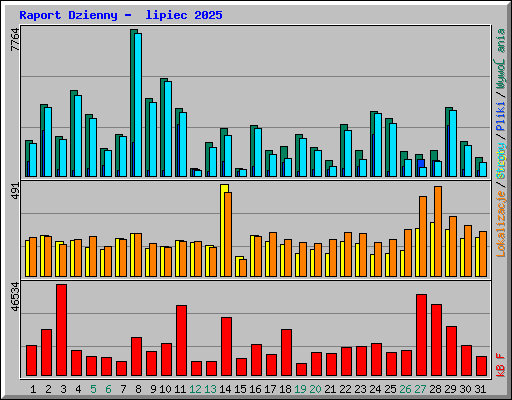This screenshot has height=400, width=512.
Task: Click the dark green bar for day 10
Action: click(x=163, y=128)
